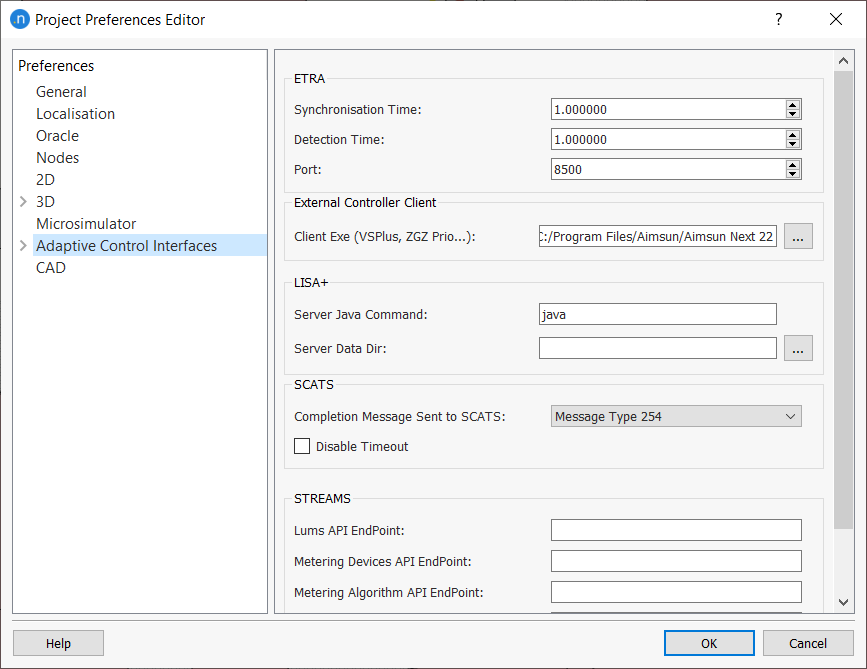
Task: Increment Synchronisation Time with the up arrow
Action: point(793,104)
